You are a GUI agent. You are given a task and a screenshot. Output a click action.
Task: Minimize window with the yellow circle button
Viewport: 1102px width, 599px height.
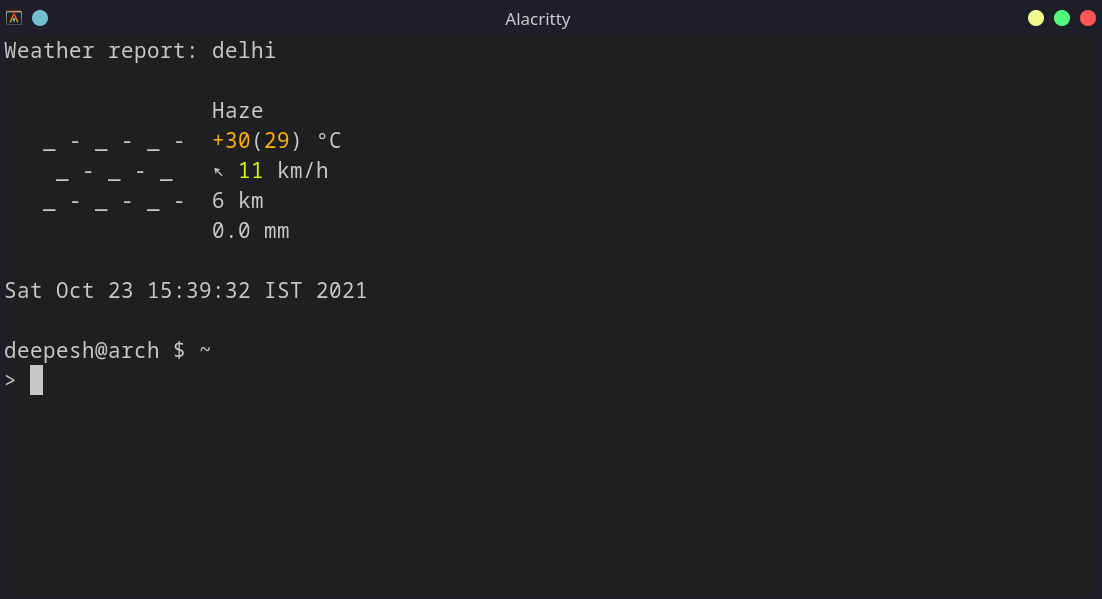(x=1036, y=18)
